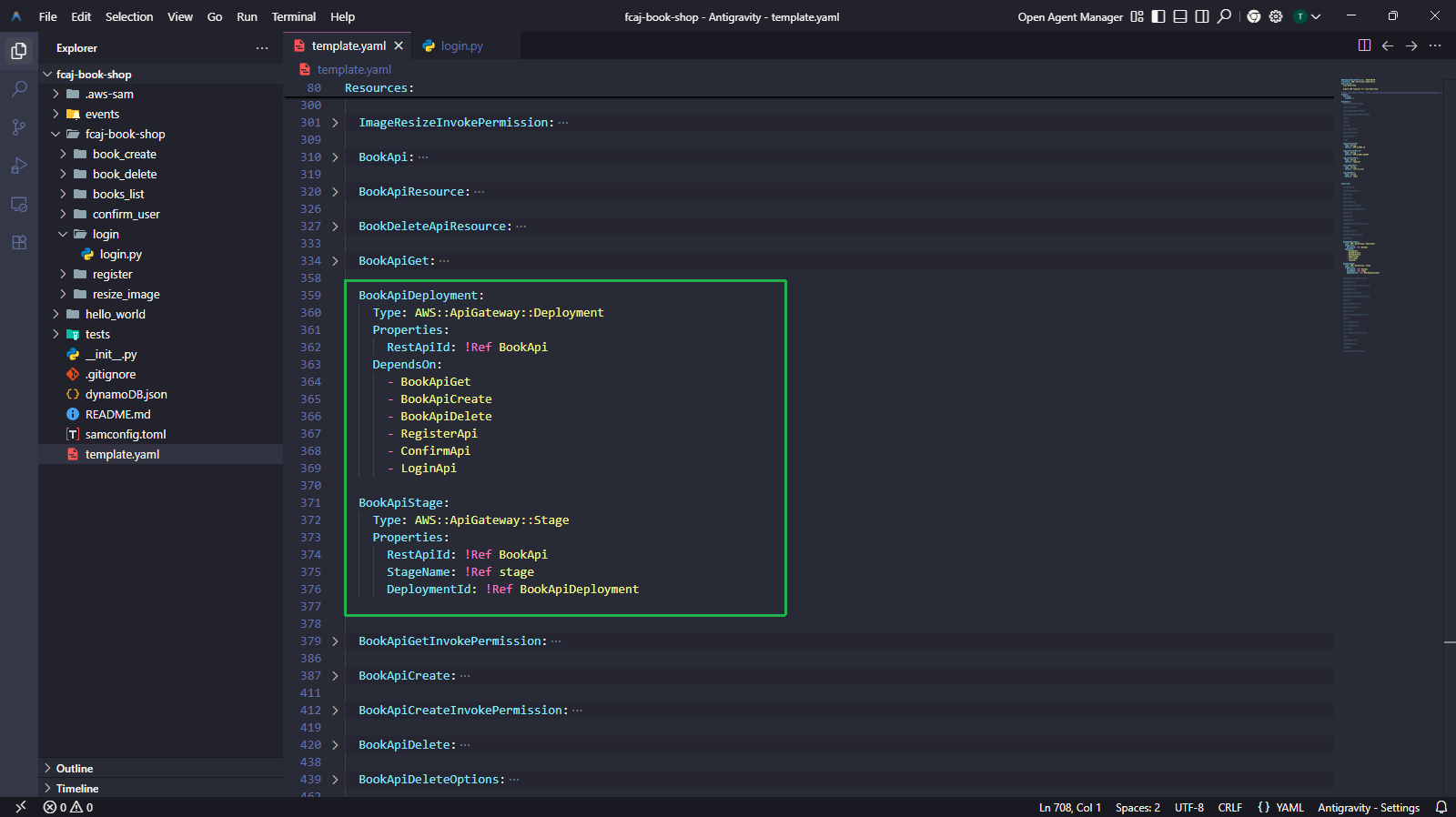Unfold BookApiCreate block at line 387
Viewport: 1456px width, 817px height.
pos(335,676)
